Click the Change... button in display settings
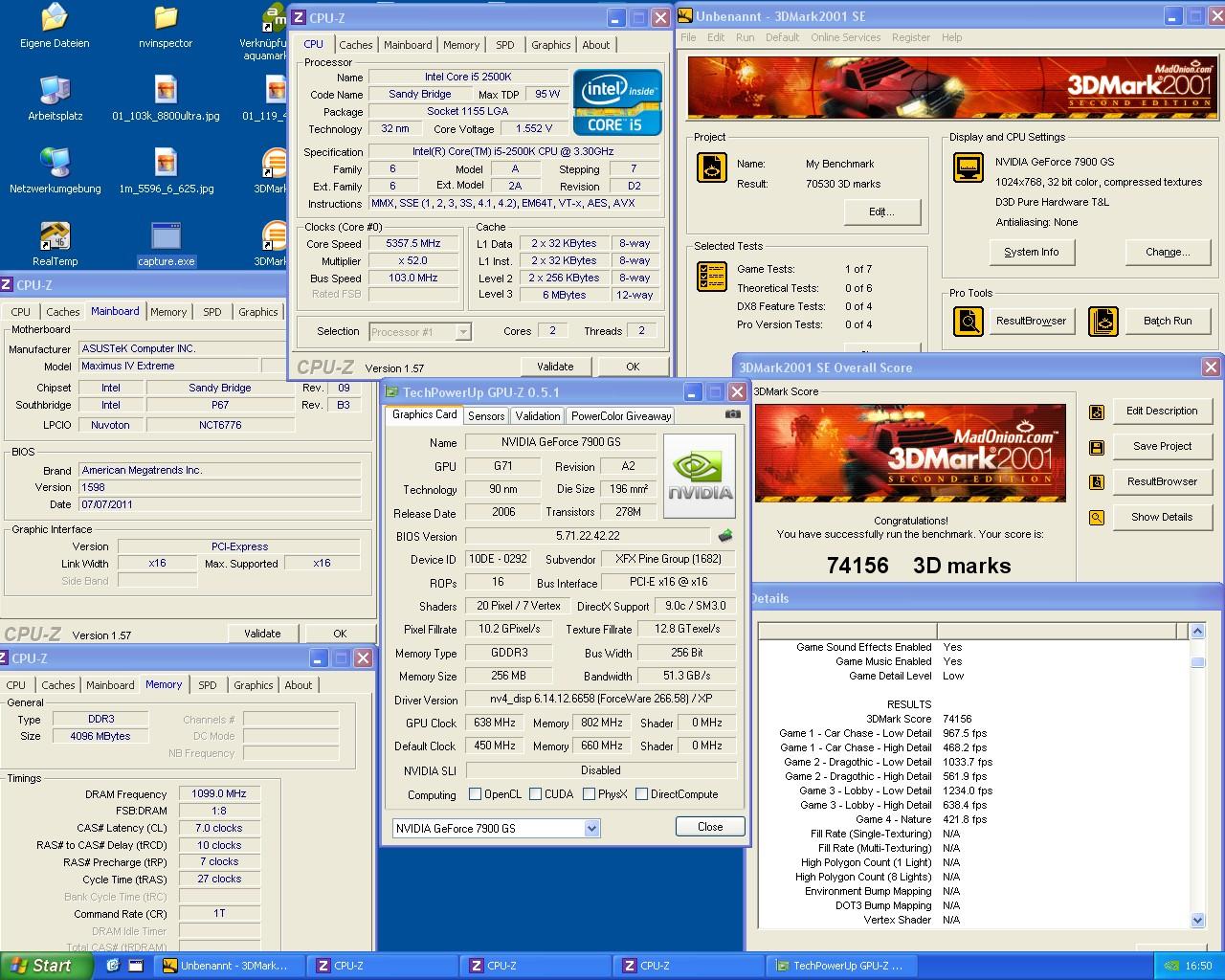 pyautogui.click(x=1168, y=253)
